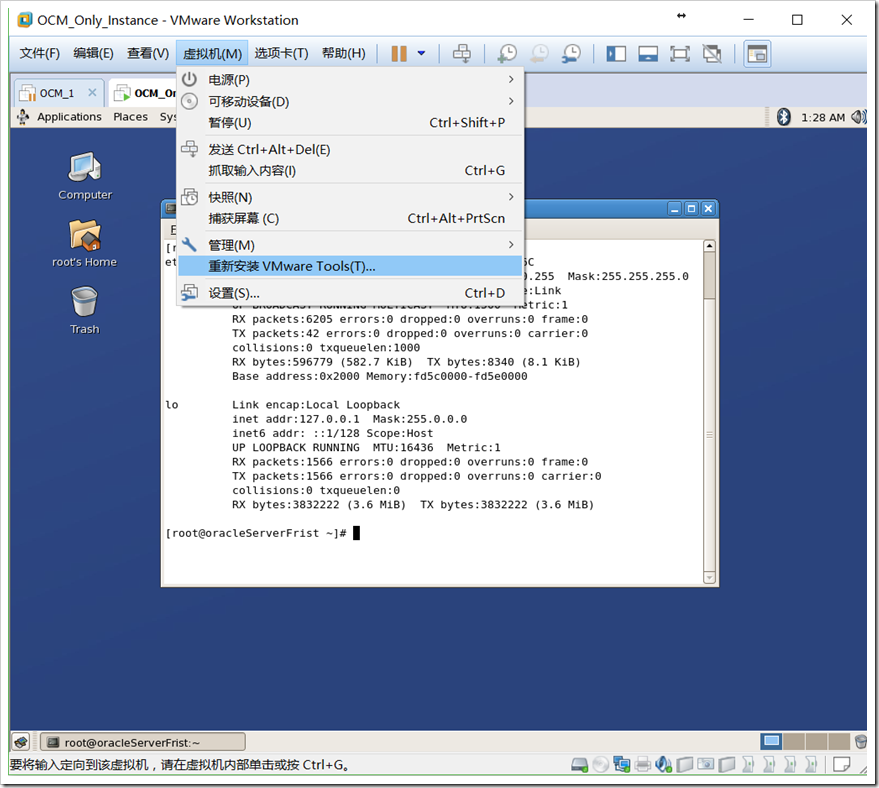The height and width of the screenshot is (788, 879).
Task: Click the hard disk status bar icon
Action: point(579,764)
